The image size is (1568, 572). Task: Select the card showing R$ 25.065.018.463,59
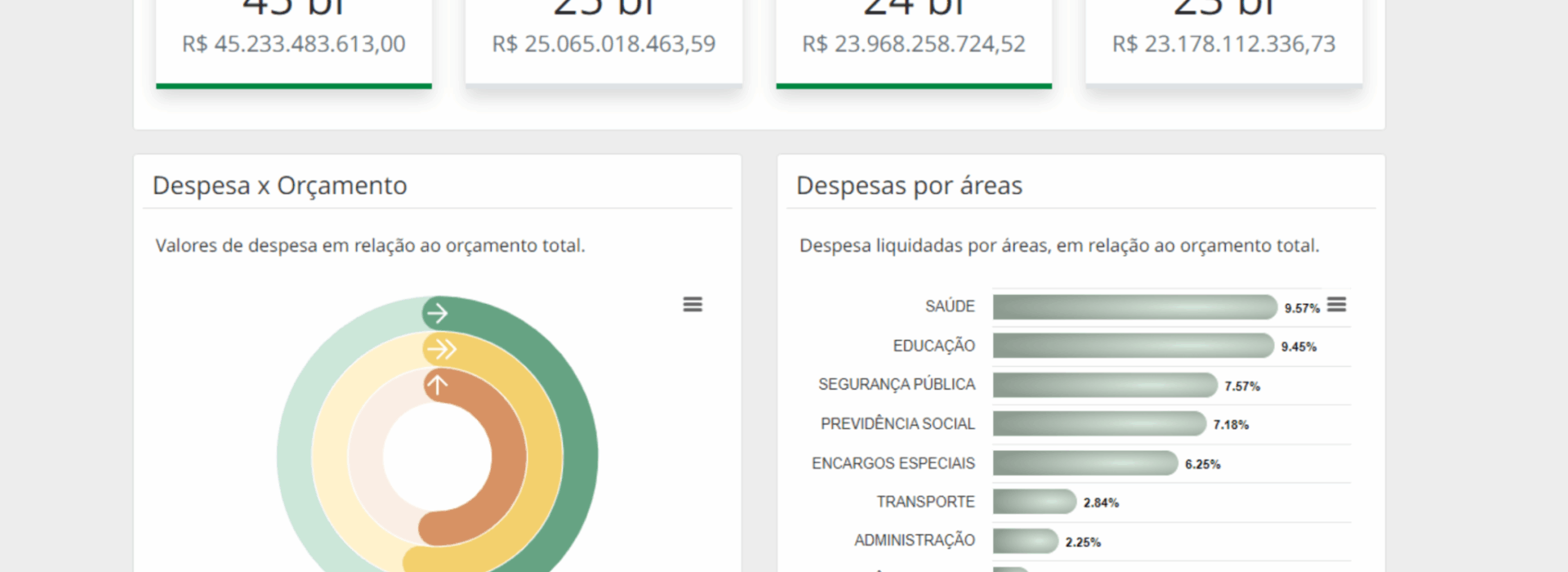click(x=604, y=41)
